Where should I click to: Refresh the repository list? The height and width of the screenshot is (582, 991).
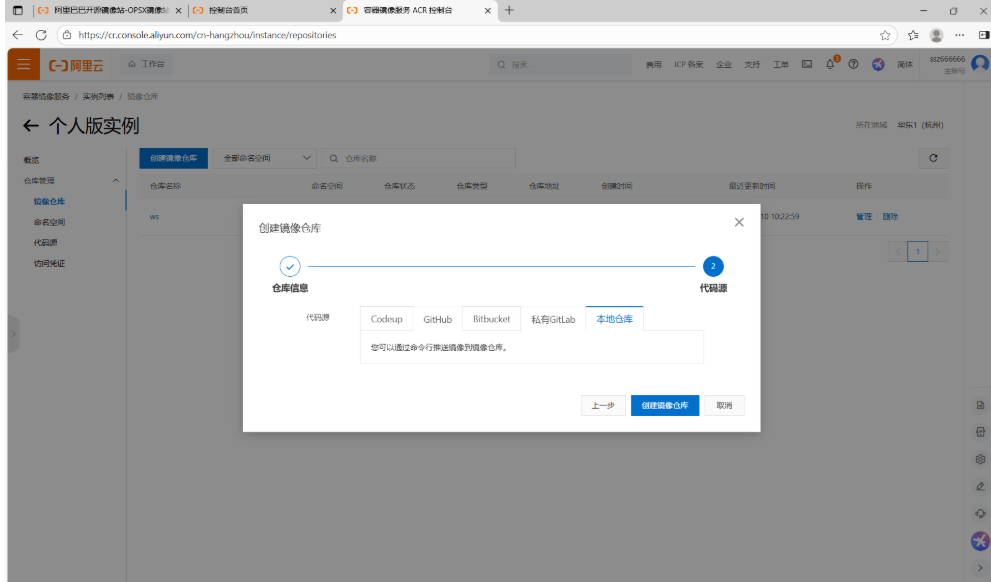click(933, 158)
